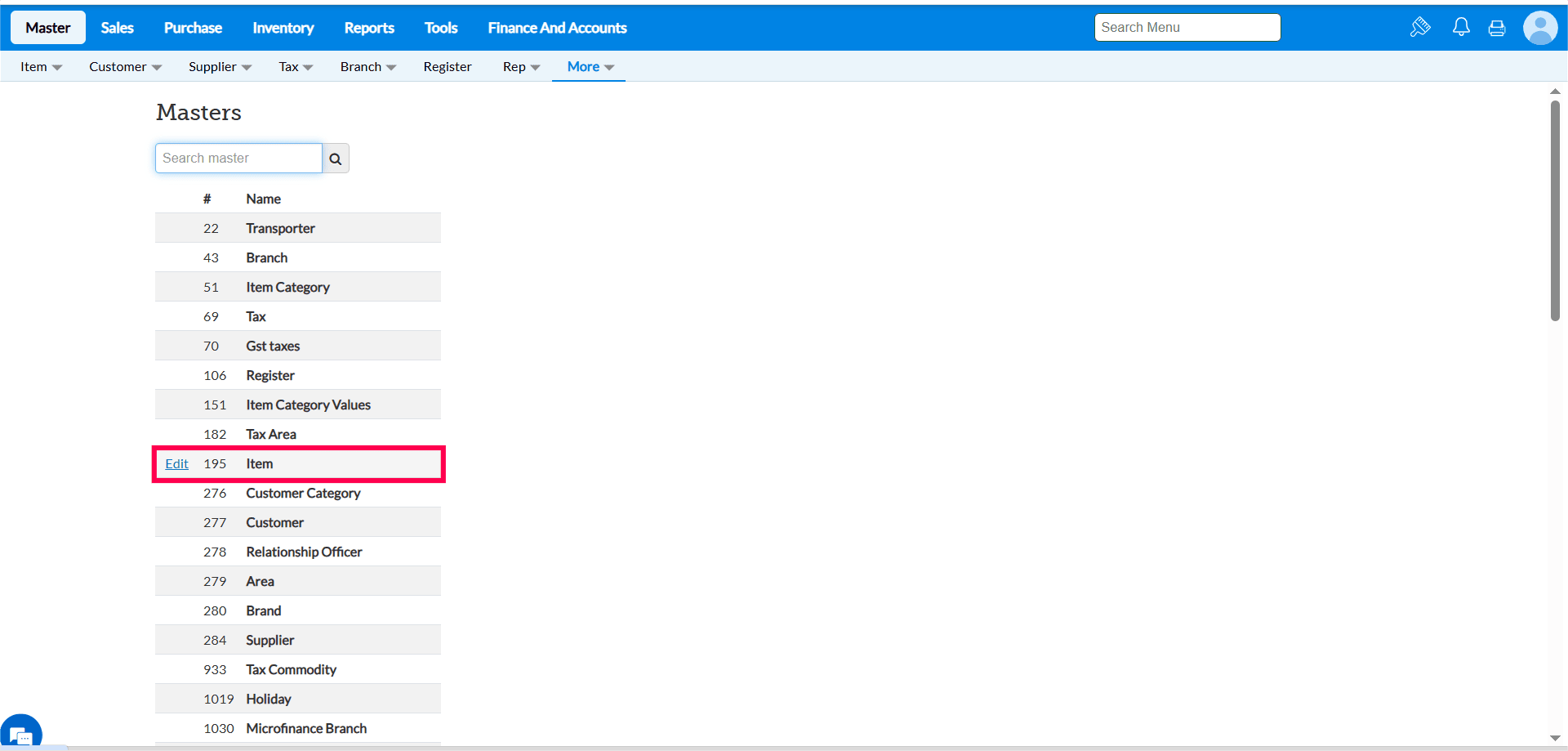This screenshot has width=1568, height=751.
Task: Expand the Branch dropdown menu
Action: pos(368,67)
